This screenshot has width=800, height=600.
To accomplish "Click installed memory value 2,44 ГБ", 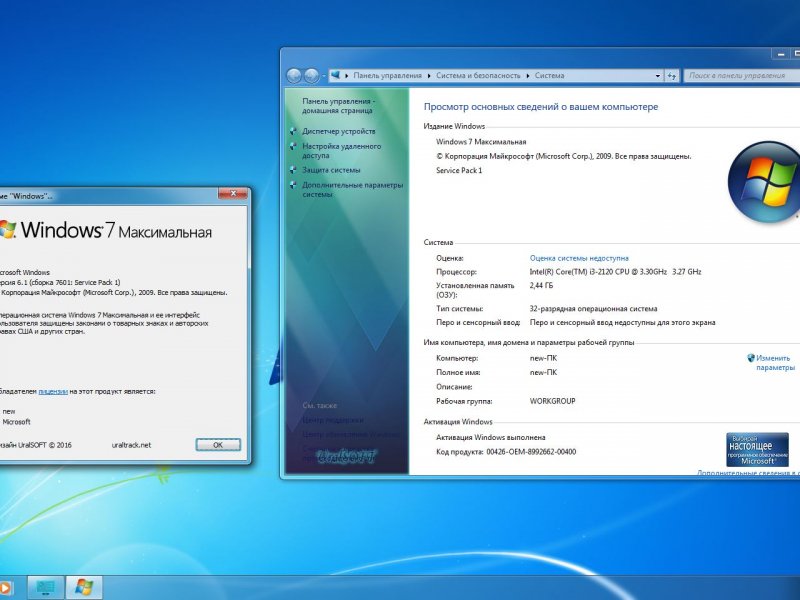I will [541, 286].
